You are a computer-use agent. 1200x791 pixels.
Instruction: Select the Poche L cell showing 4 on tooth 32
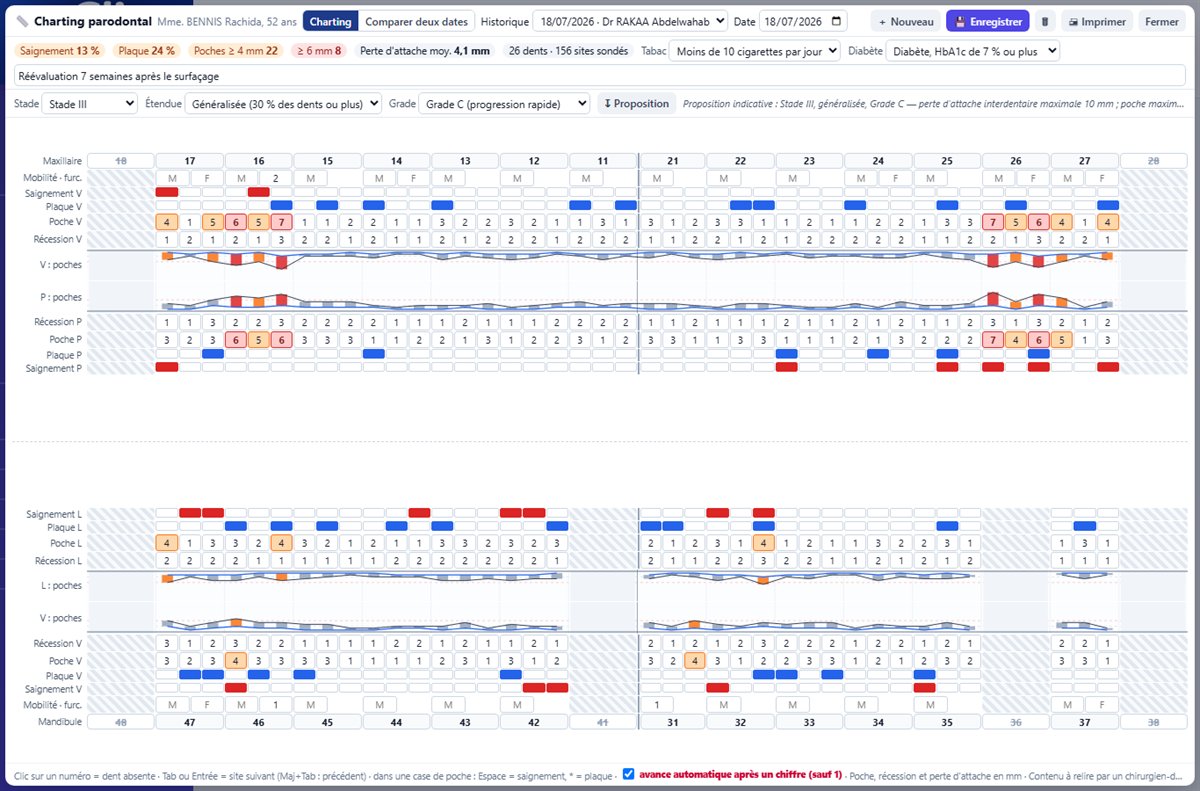coord(764,543)
